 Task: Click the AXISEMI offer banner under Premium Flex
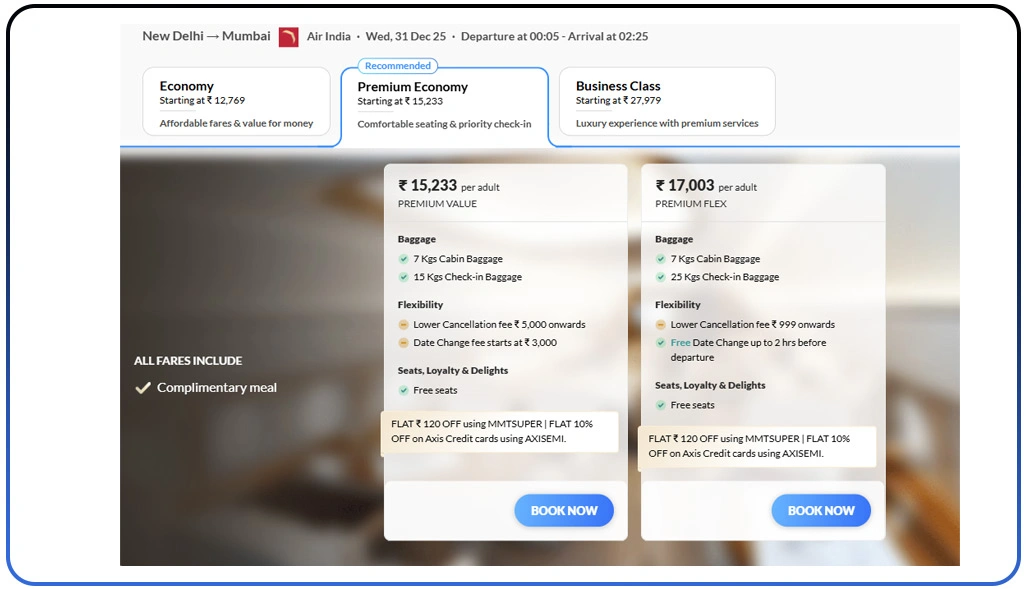[x=757, y=446]
